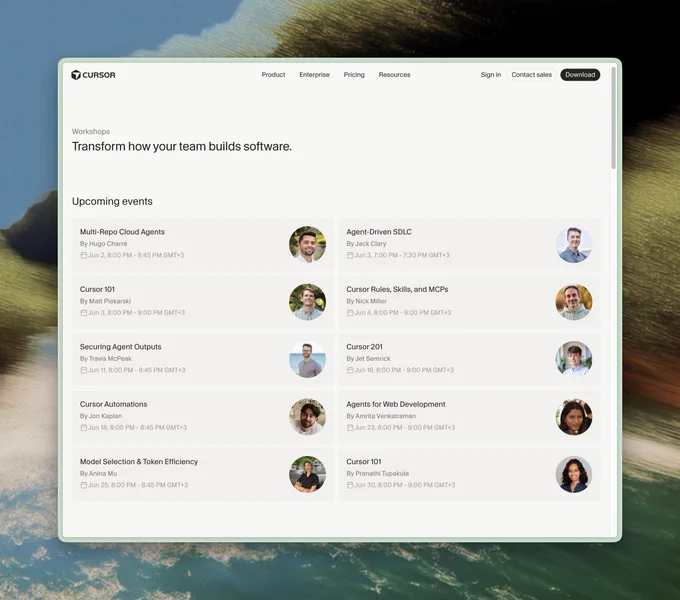This screenshot has width=680, height=600.
Task: Open the Multi-Repo Cloud Agents event
Action: (x=203, y=244)
